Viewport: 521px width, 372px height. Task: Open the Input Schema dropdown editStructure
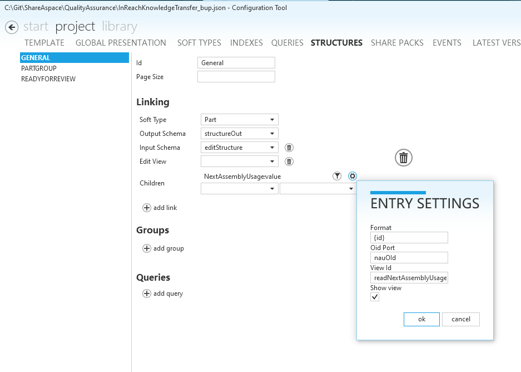[x=239, y=147]
